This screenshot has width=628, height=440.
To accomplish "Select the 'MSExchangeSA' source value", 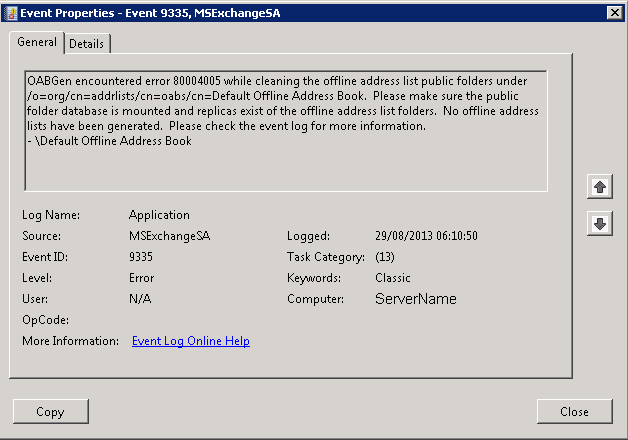I will pos(169,236).
